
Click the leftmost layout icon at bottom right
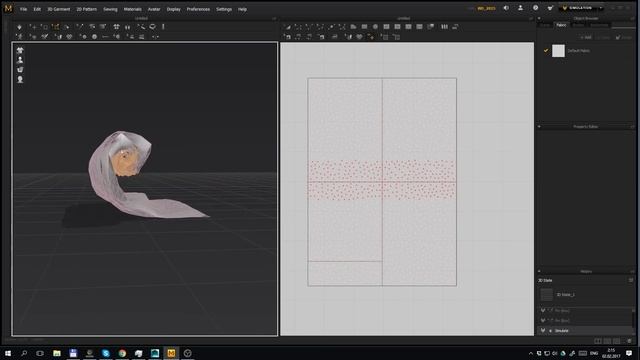598,341
